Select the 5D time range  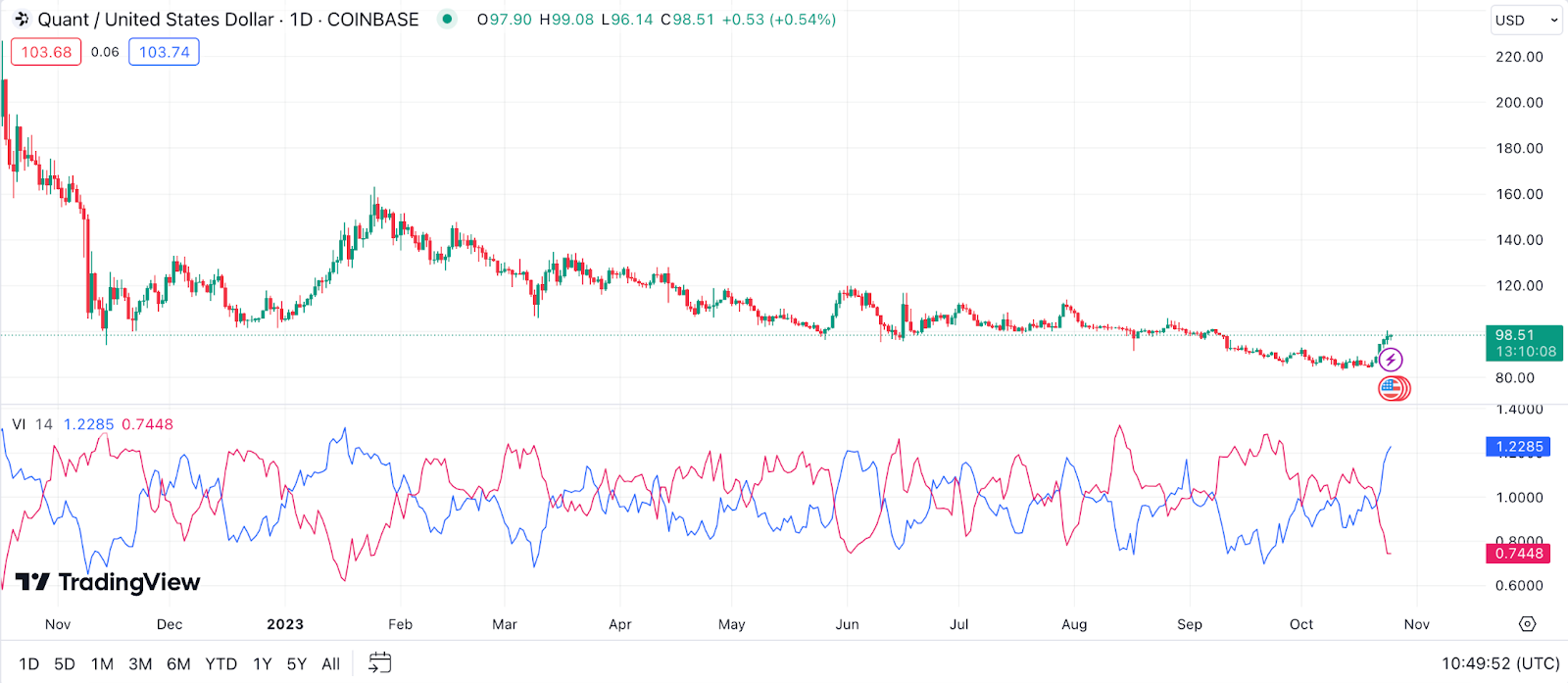pyautogui.click(x=65, y=663)
